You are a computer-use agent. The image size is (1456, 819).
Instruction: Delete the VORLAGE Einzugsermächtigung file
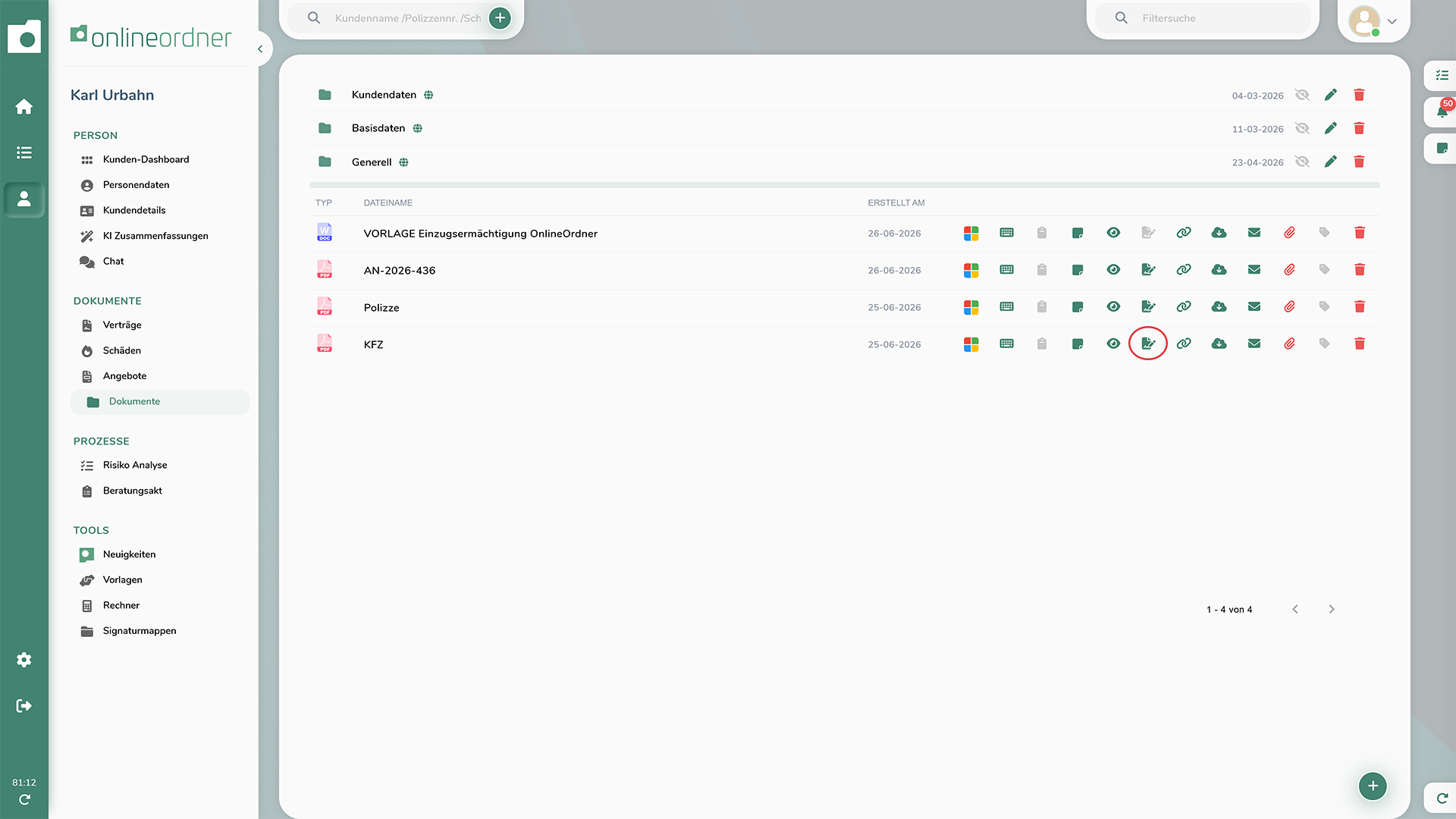(1360, 233)
